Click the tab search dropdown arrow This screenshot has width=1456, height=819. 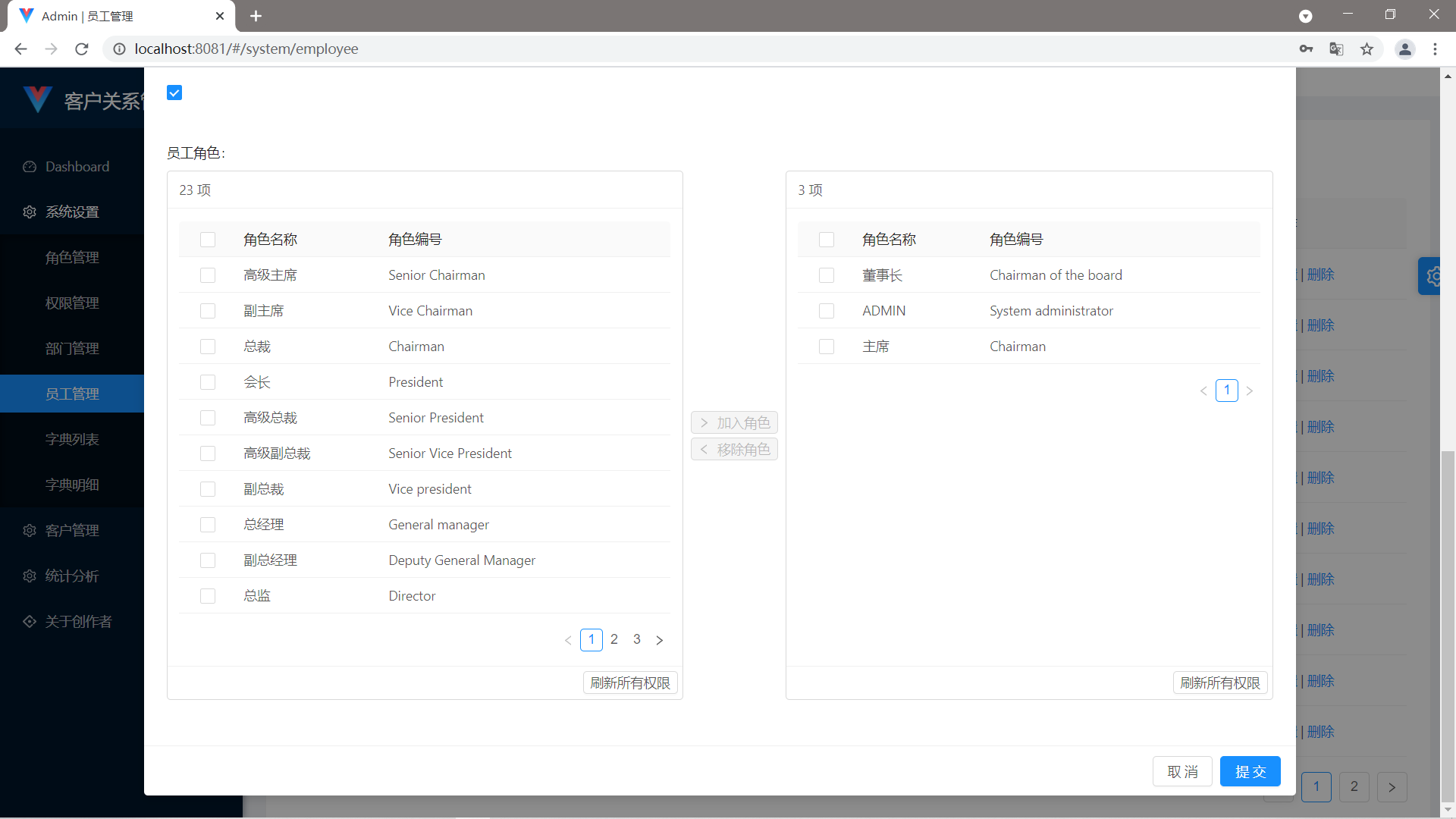point(1305,16)
